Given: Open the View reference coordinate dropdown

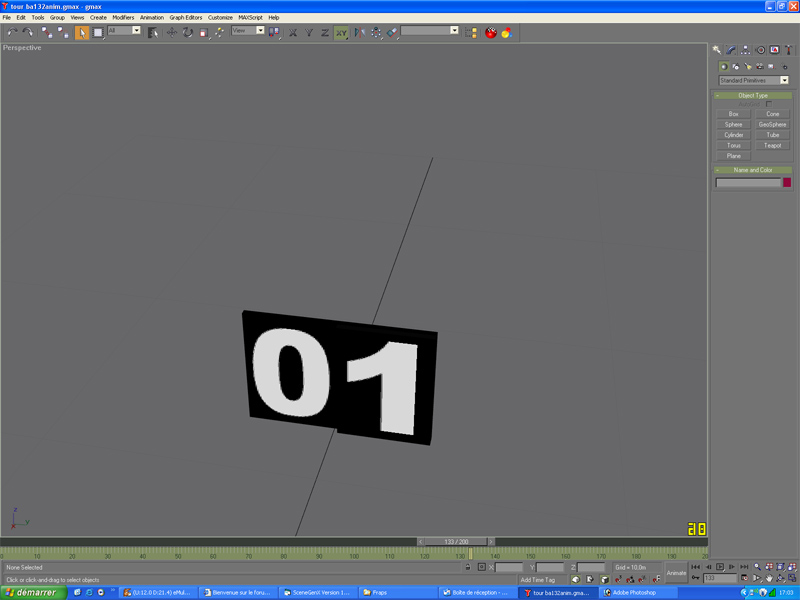Looking at the screenshot, I should (248, 31).
